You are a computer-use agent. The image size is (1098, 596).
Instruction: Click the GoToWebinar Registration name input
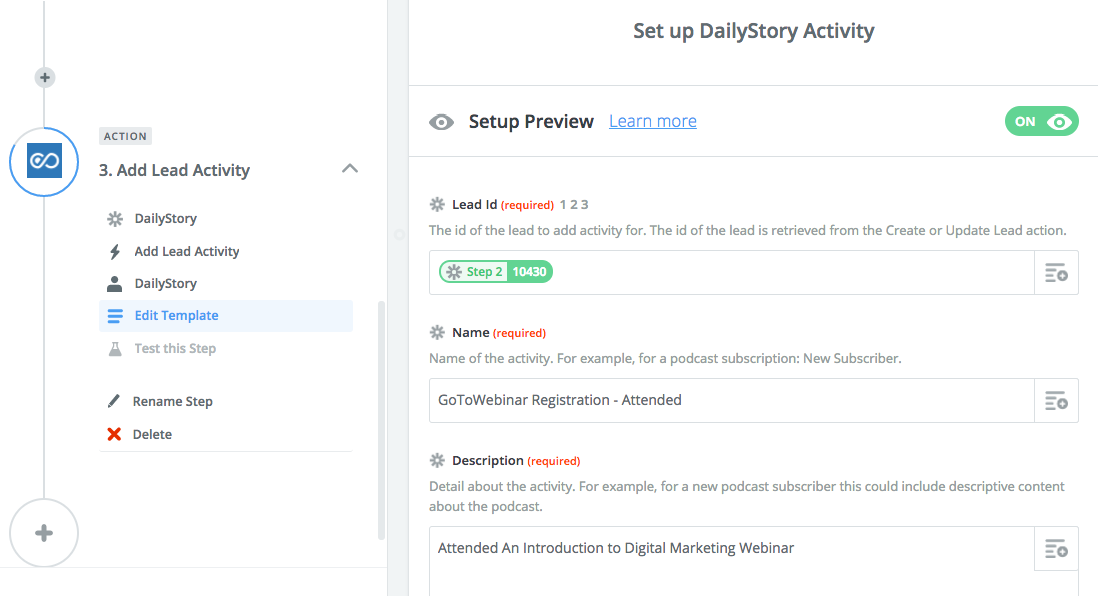(732, 401)
